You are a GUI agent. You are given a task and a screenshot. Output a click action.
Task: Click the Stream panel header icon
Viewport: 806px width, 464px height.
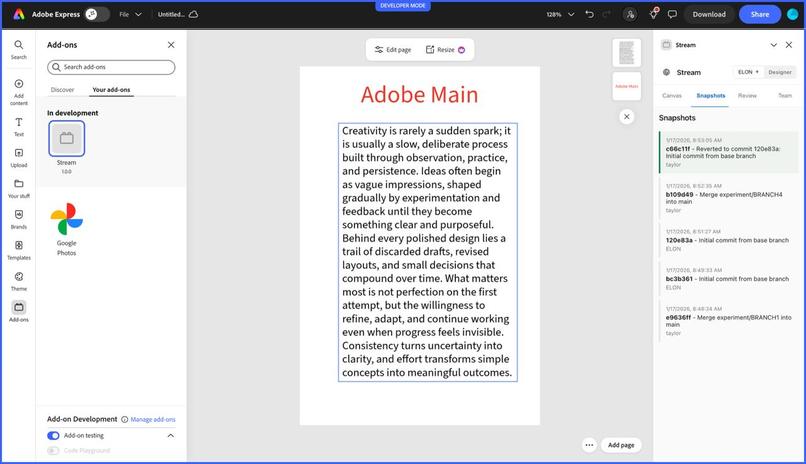(666, 45)
